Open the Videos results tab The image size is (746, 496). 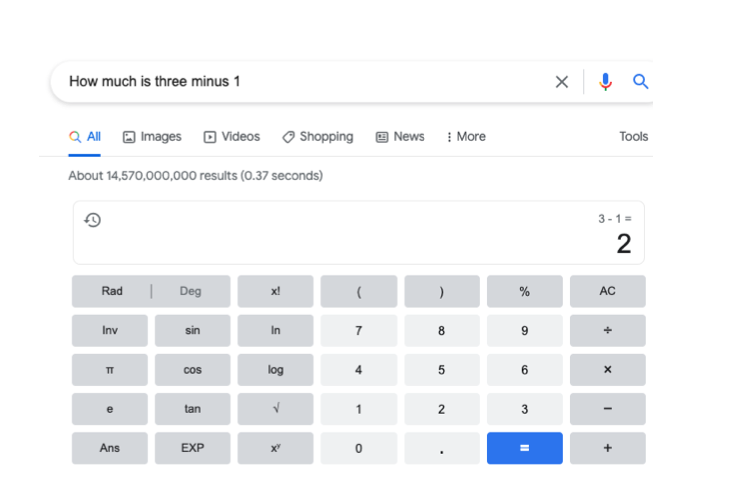231,137
